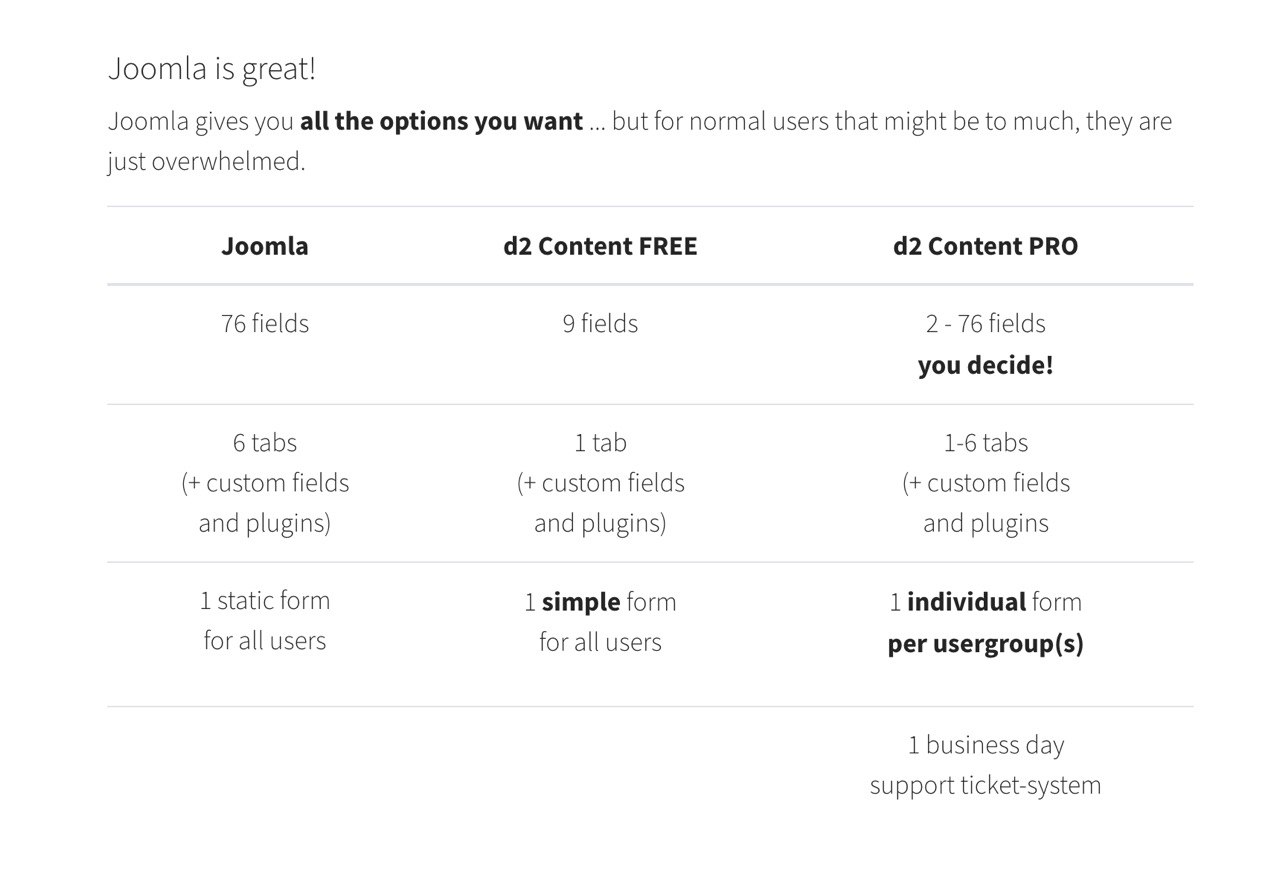Click the Joomla column header
1280x895 pixels.
pyautogui.click(x=265, y=246)
